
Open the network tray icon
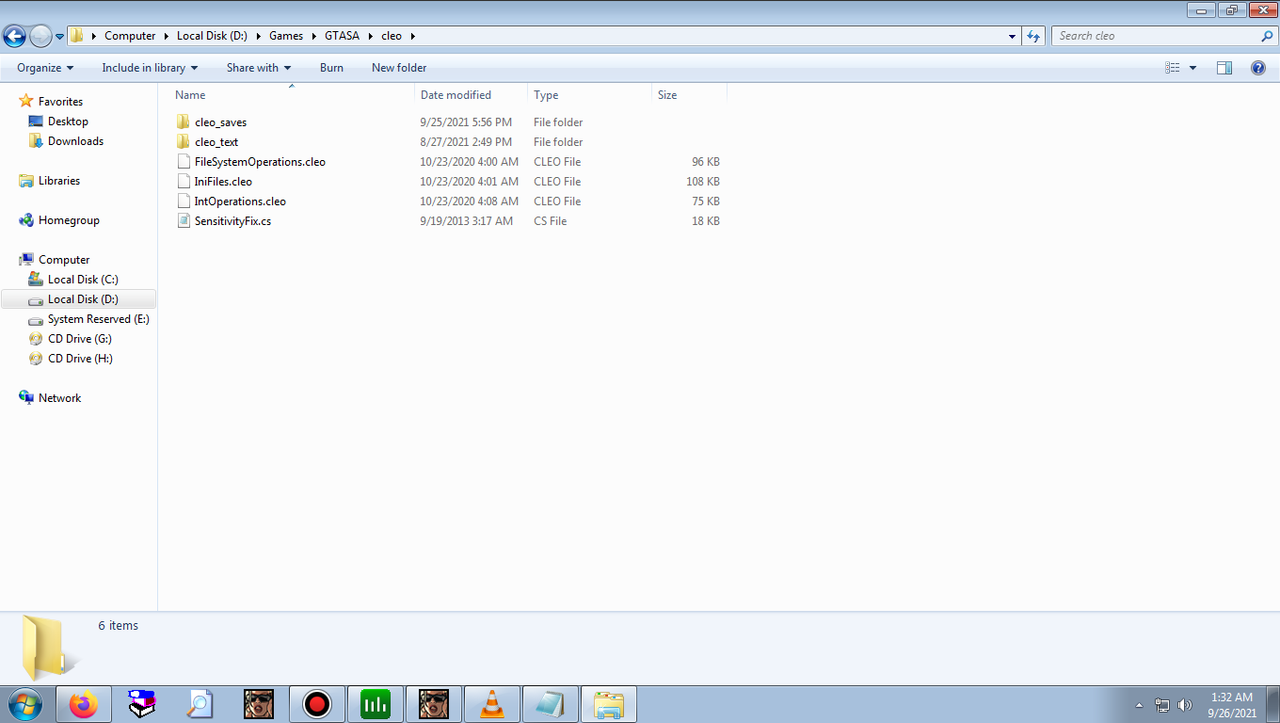1162,705
